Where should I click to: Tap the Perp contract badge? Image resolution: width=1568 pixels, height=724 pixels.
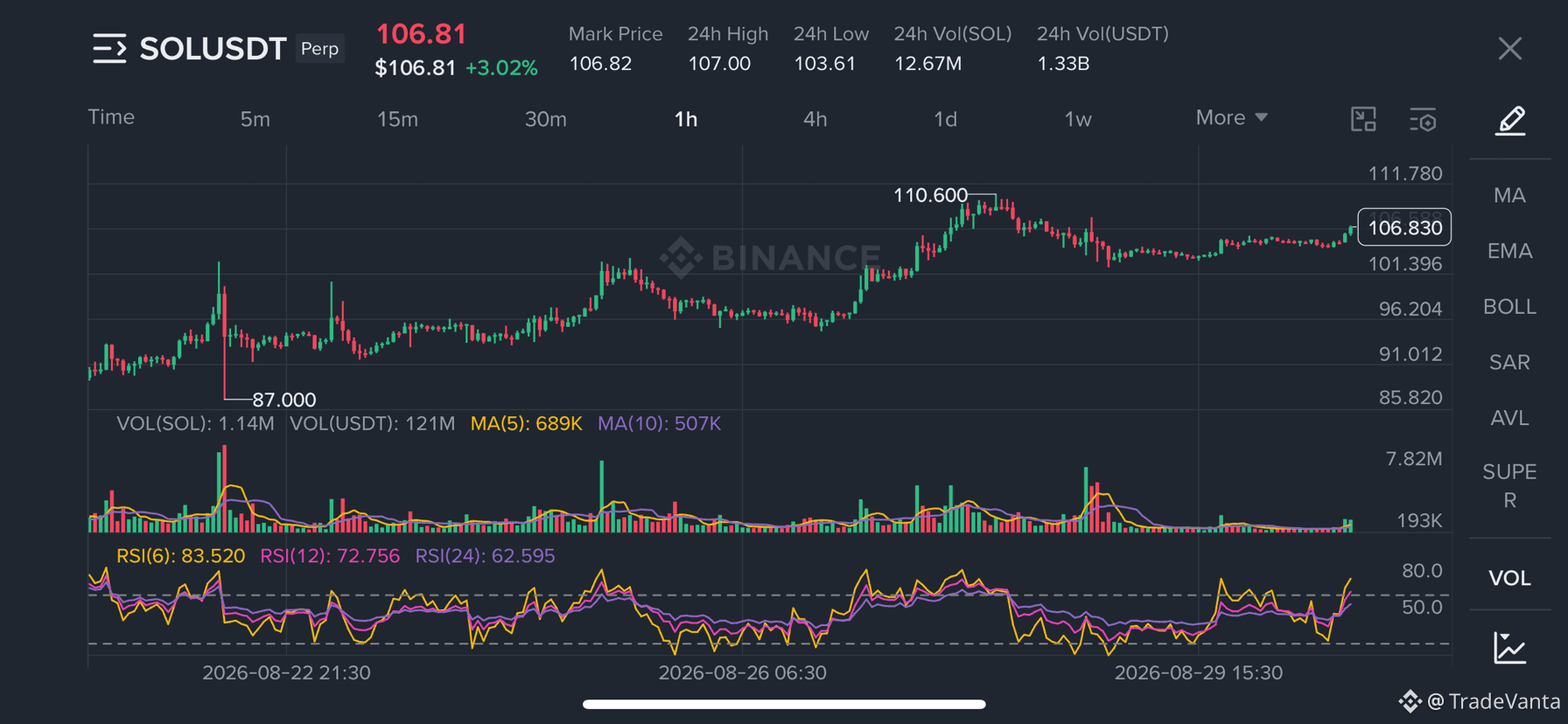(319, 49)
